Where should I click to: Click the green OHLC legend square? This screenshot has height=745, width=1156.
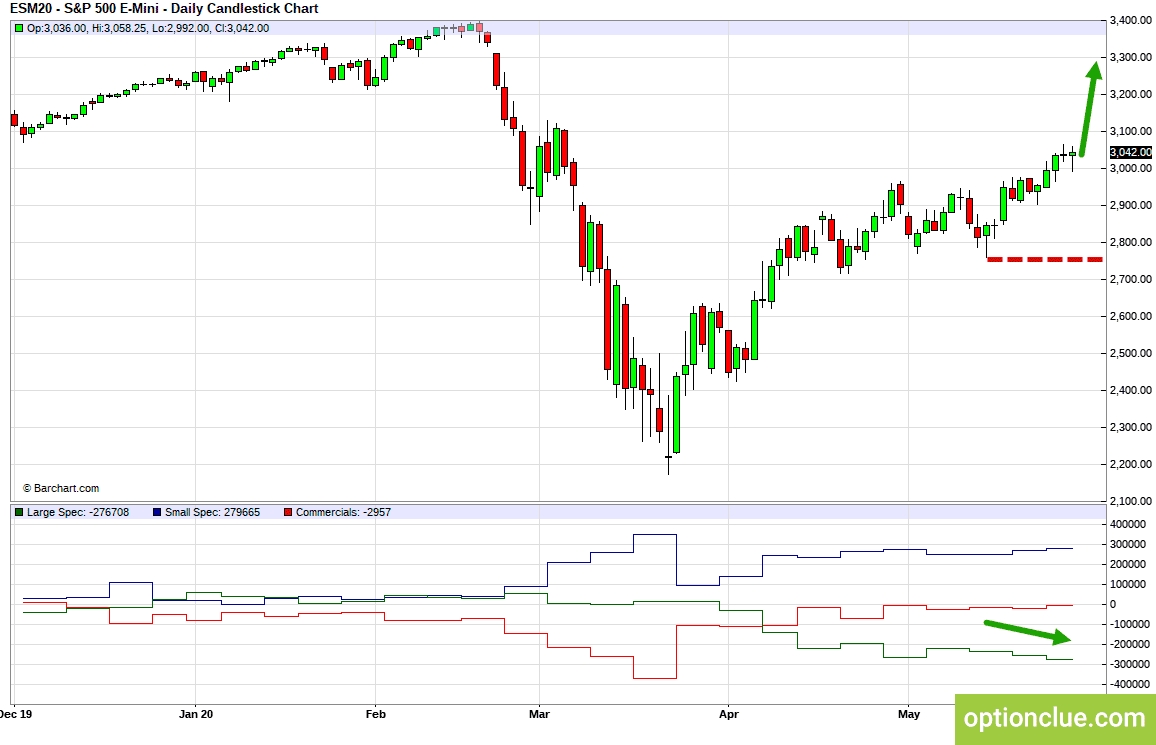(19, 29)
